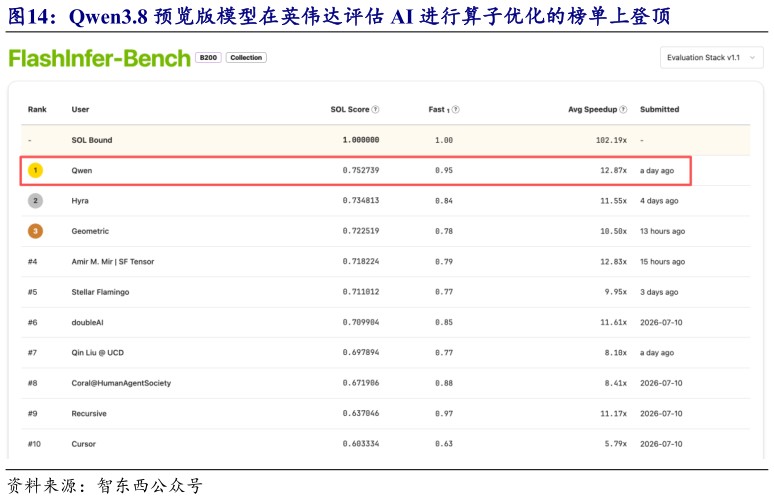Screen dimensions: 774x499
Task: Open the Hyra user entry
Action: (80, 201)
